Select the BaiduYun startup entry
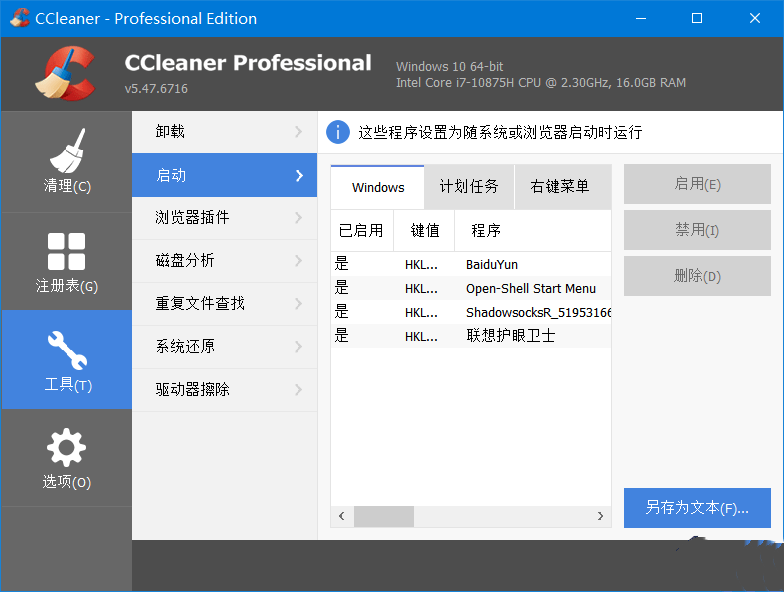 (492, 264)
